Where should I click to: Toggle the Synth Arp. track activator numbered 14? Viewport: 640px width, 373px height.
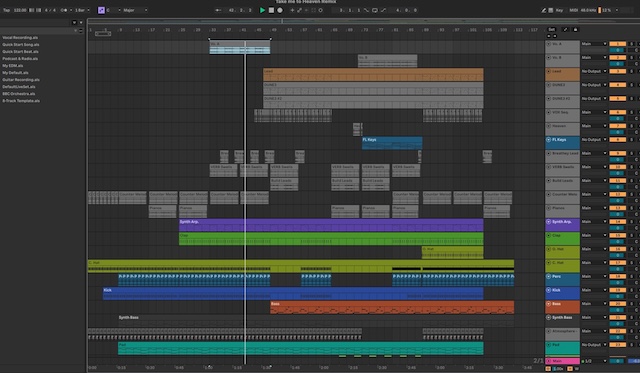pyautogui.click(x=618, y=222)
